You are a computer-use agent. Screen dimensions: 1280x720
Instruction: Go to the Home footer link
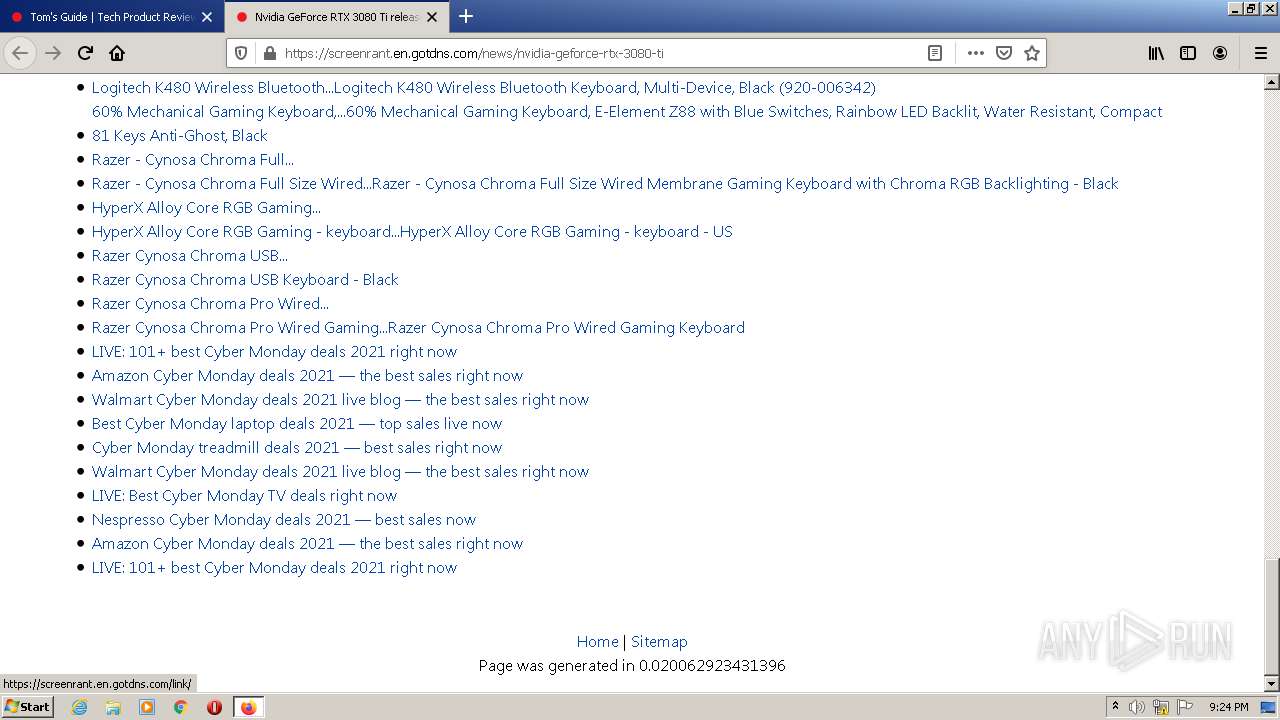tap(598, 642)
